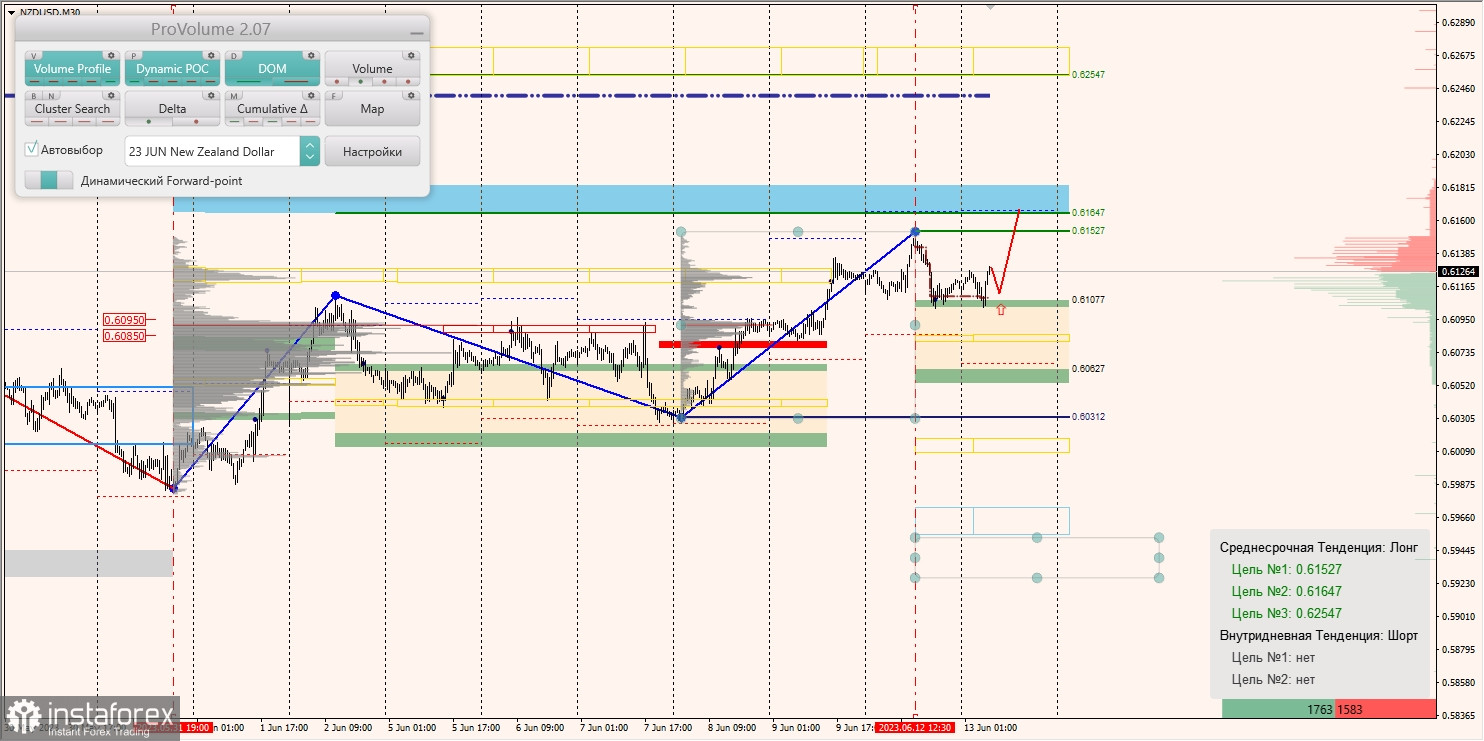This screenshot has height=741, width=1484.
Task: Select red-line segment under DOM button
Action: [x=296, y=82]
